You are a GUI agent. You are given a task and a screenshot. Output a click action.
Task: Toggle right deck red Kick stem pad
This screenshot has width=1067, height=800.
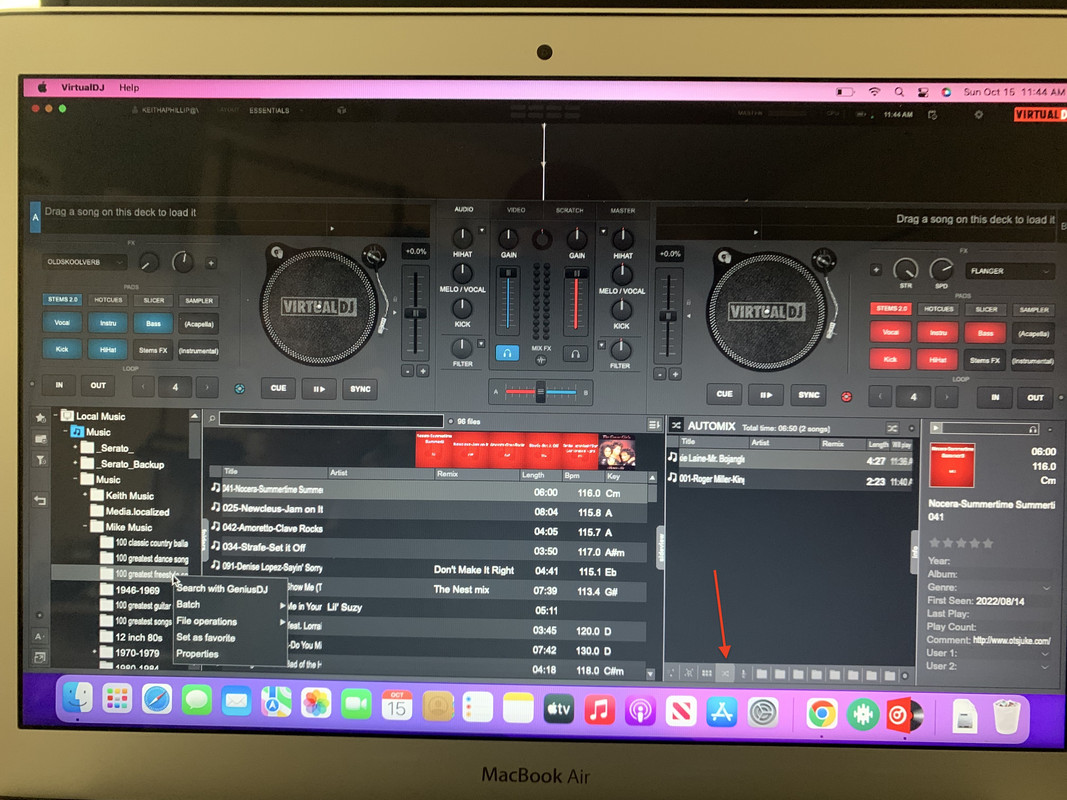(890, 359)
